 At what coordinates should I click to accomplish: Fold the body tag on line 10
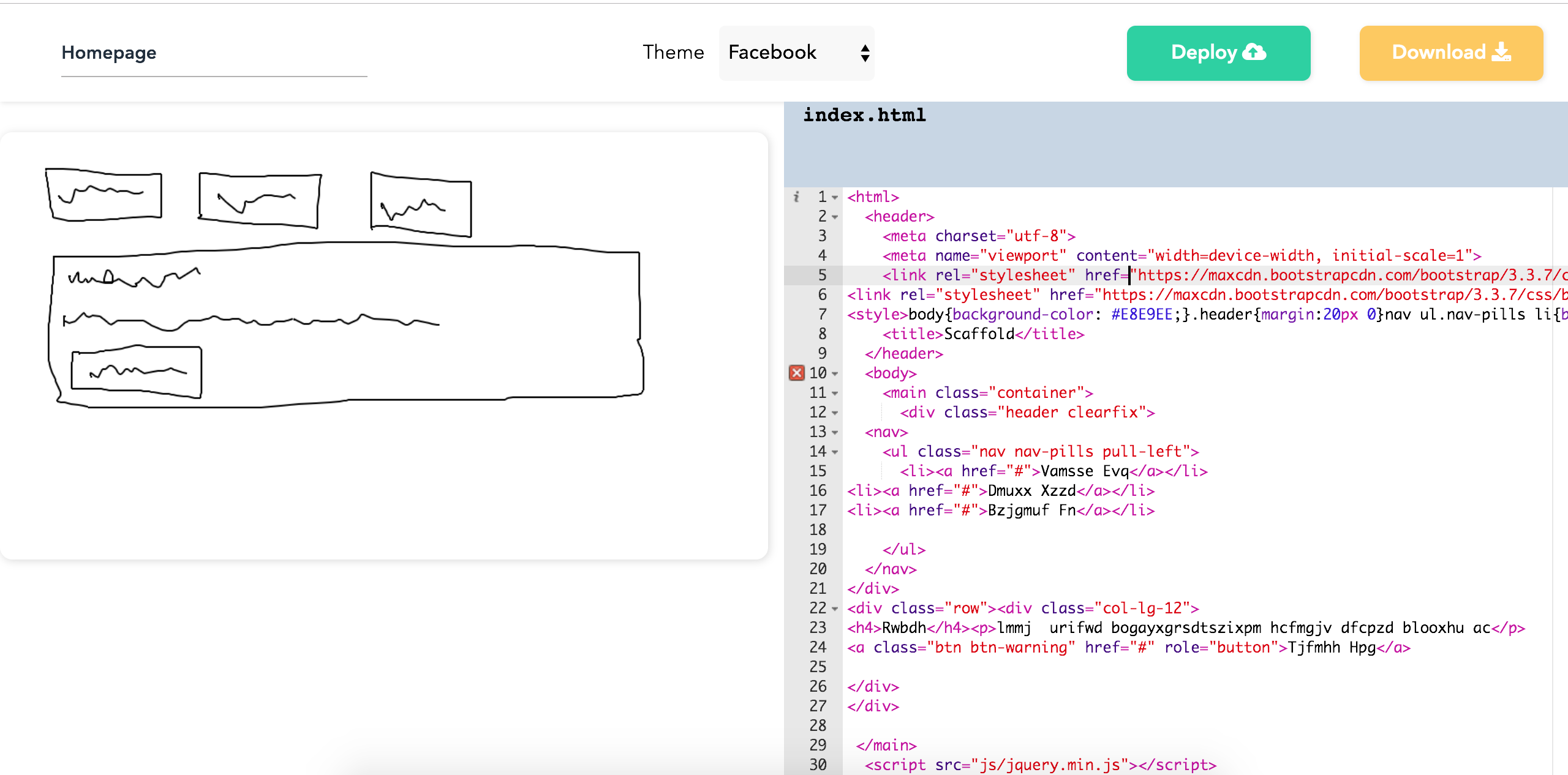[x=835, y=373]
